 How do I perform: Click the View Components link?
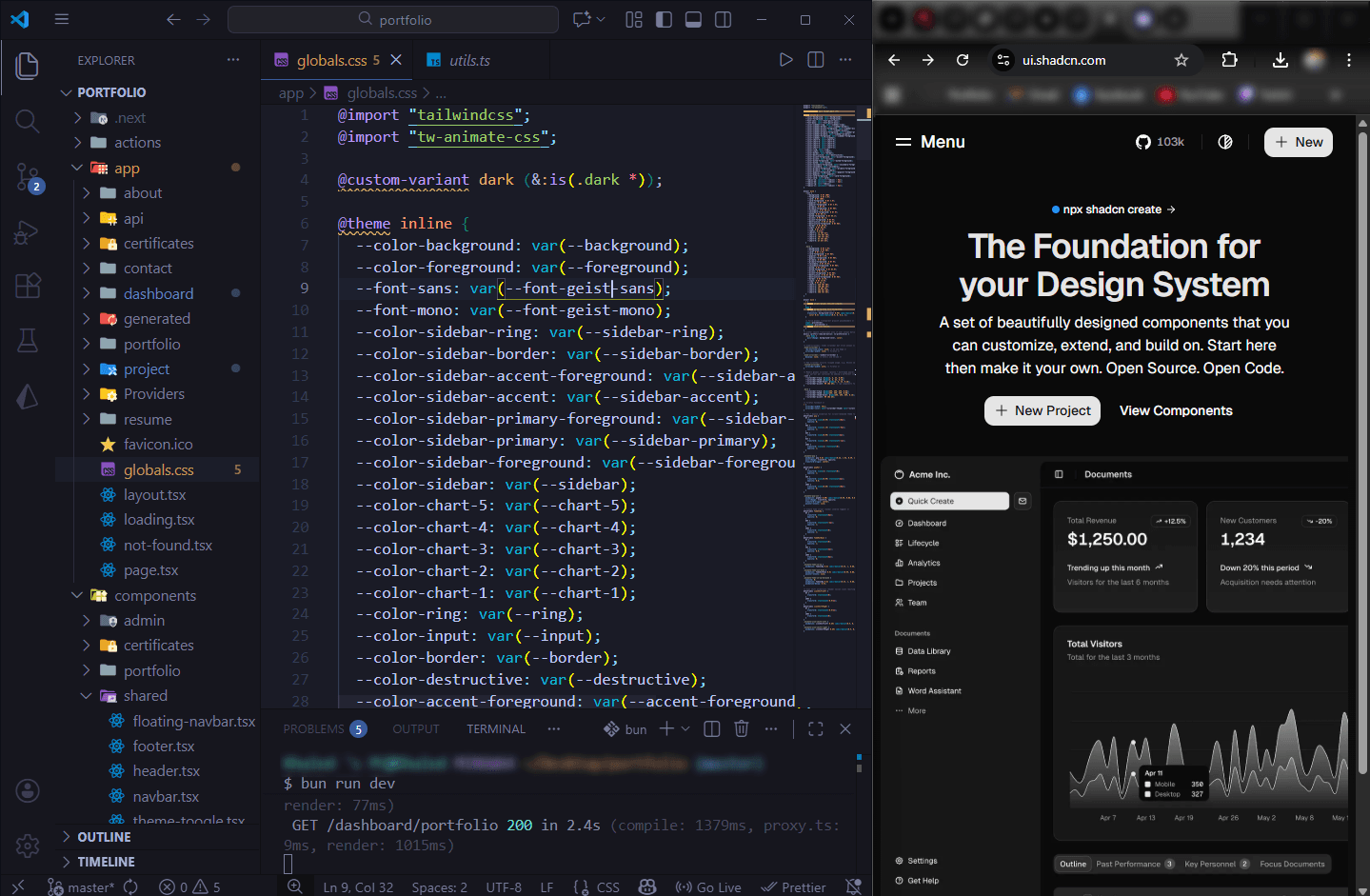[x=1176, y=410]
